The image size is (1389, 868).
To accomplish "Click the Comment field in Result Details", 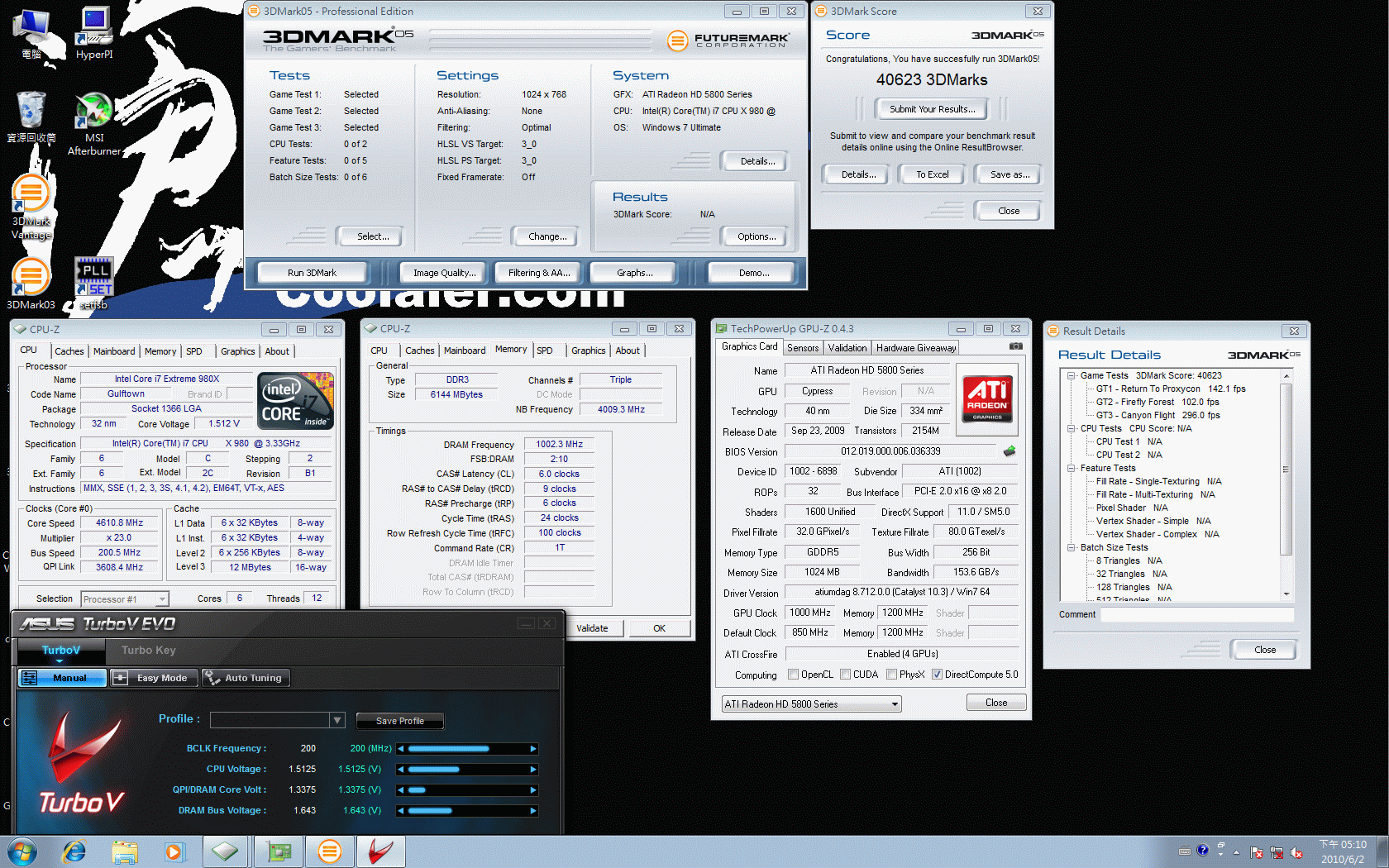I will (1196, 614).
